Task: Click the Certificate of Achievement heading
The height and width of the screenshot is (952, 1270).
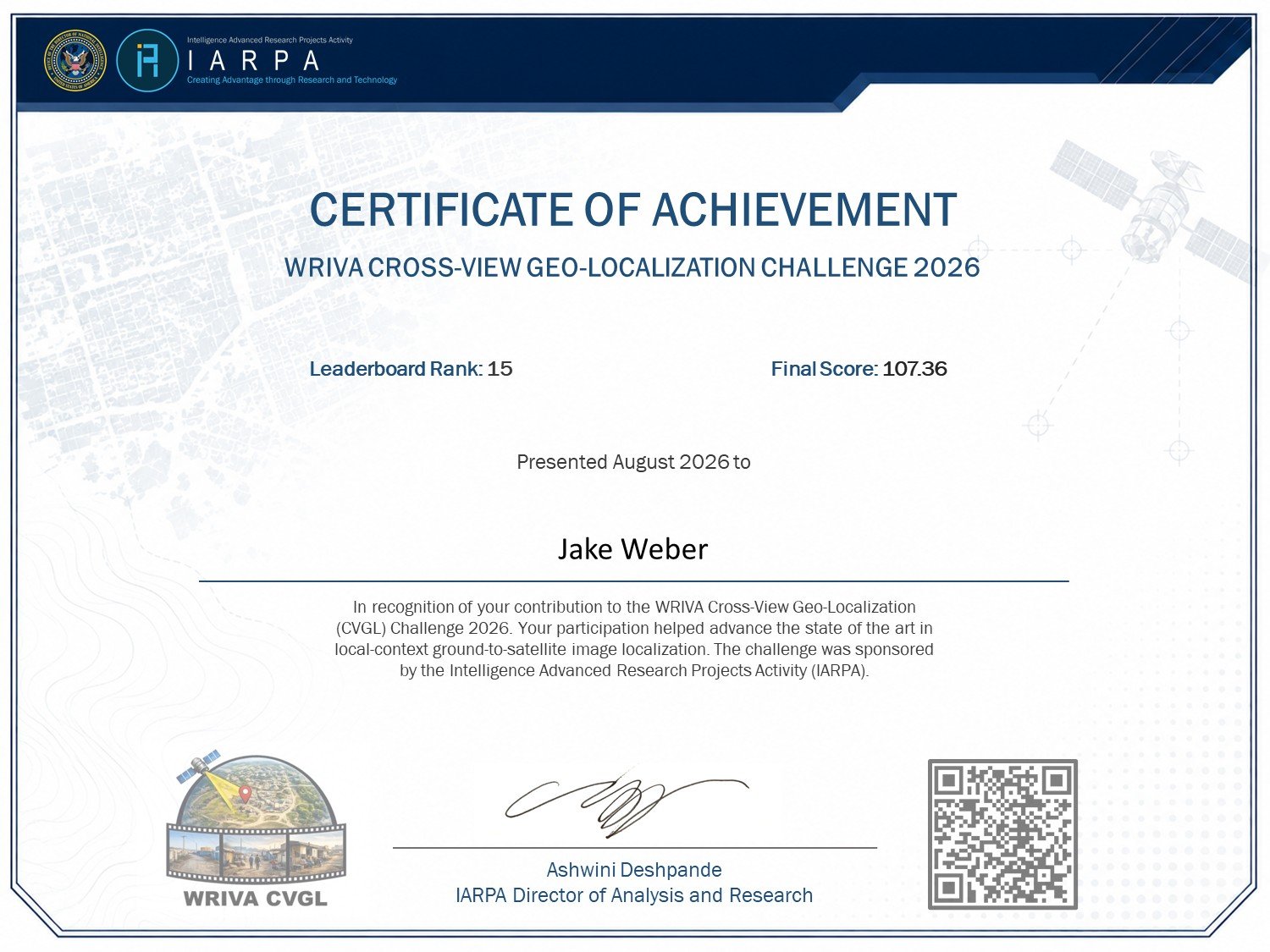Action: click(633, 210)
